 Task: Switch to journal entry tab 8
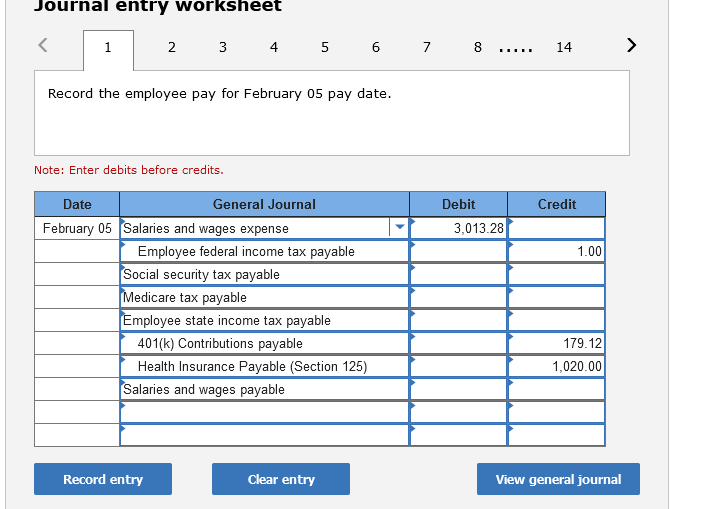click(478, 47)
